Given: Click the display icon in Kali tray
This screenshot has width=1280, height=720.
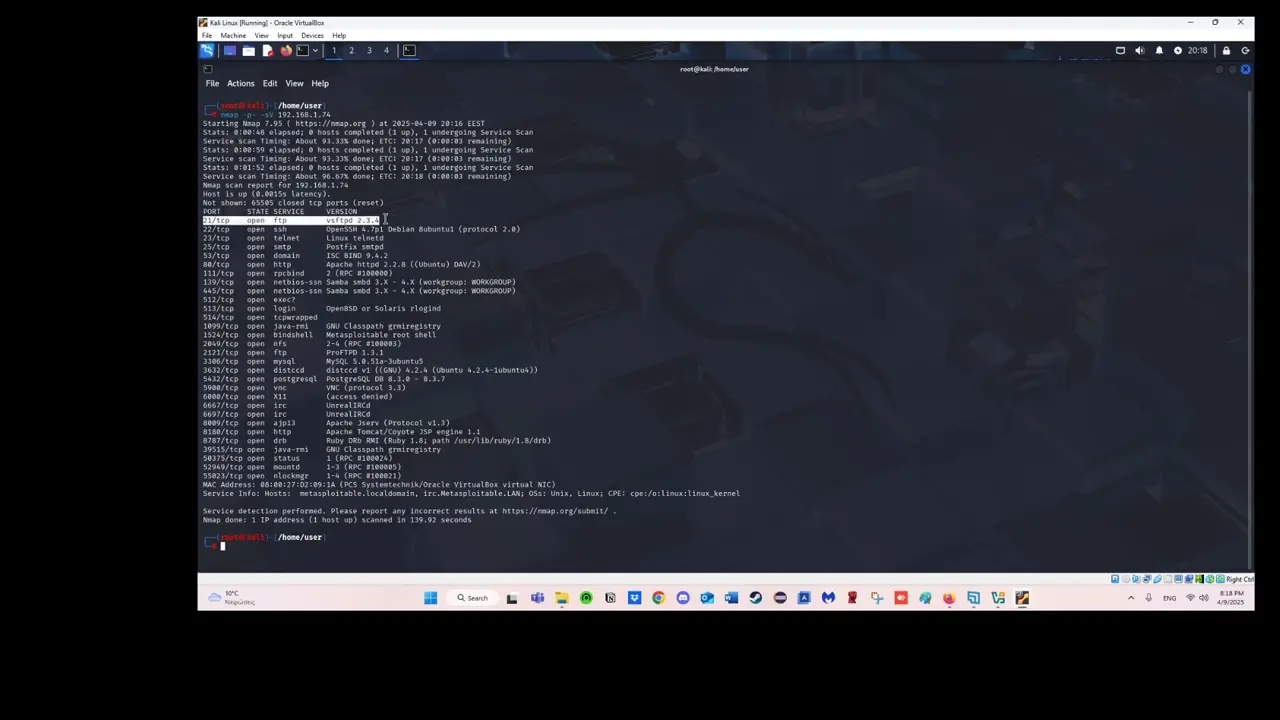Looking at the screenshot, I should click(x=1120, y=50).
